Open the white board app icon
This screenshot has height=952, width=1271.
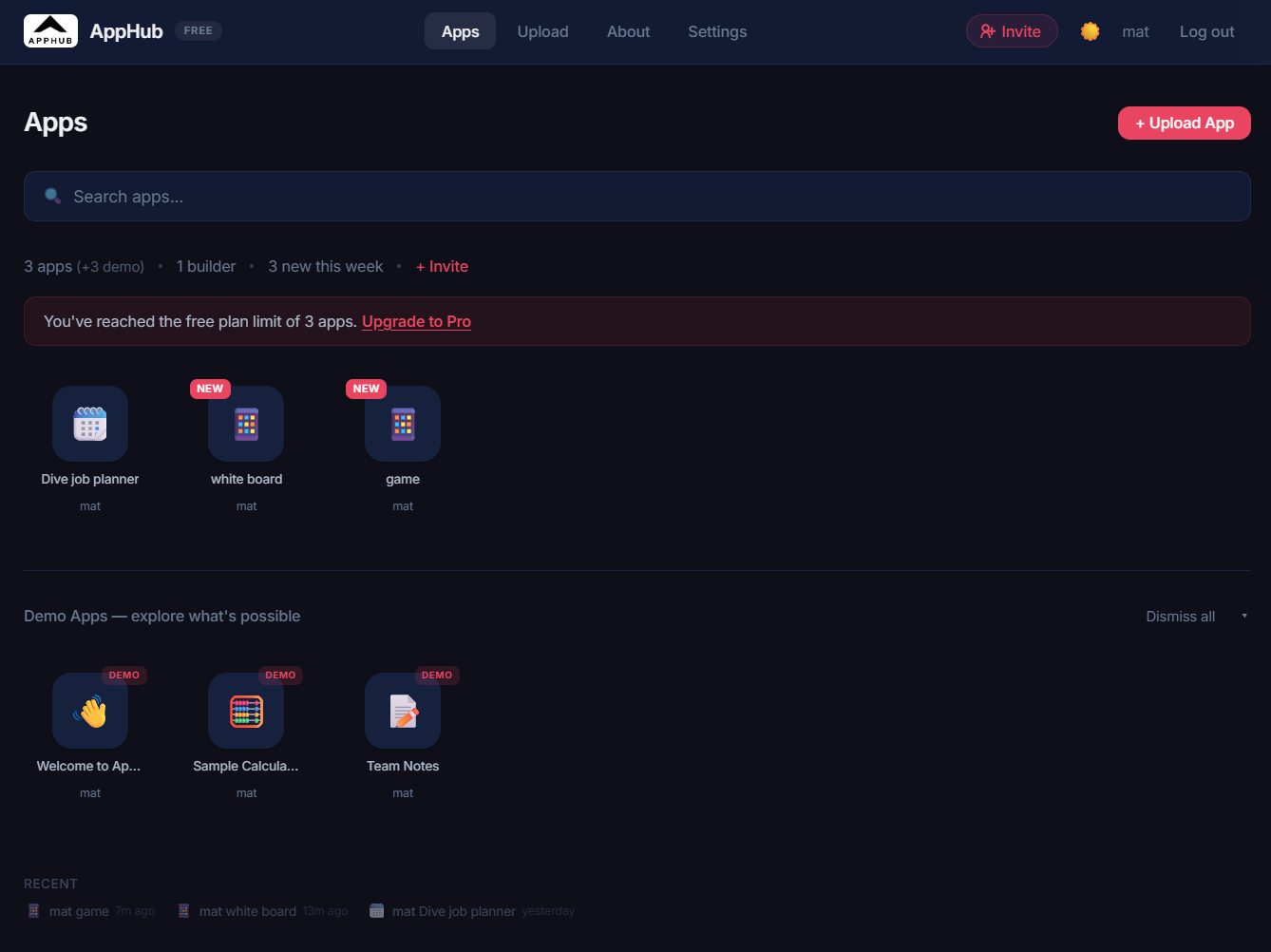click(246, 424)
